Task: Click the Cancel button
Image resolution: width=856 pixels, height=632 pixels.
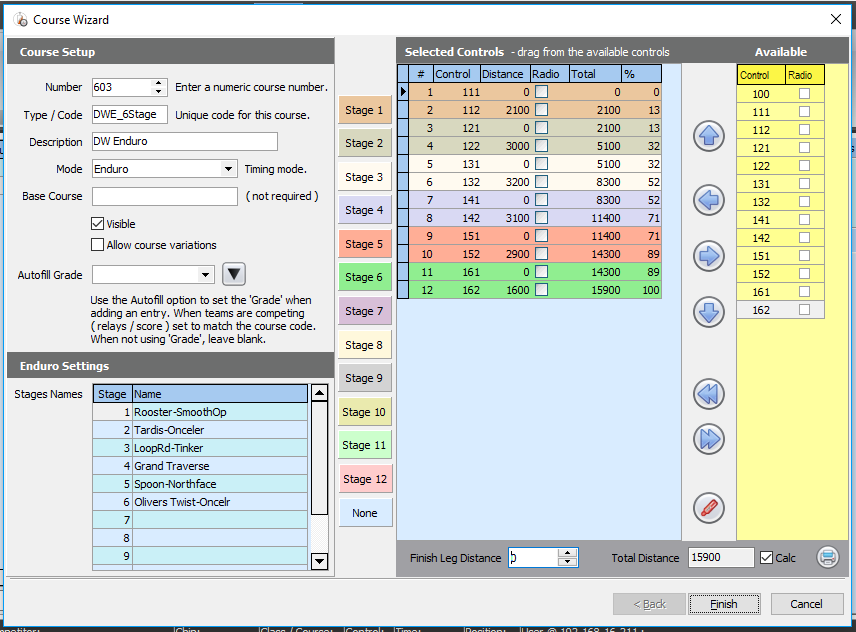Action: (806, 604)
